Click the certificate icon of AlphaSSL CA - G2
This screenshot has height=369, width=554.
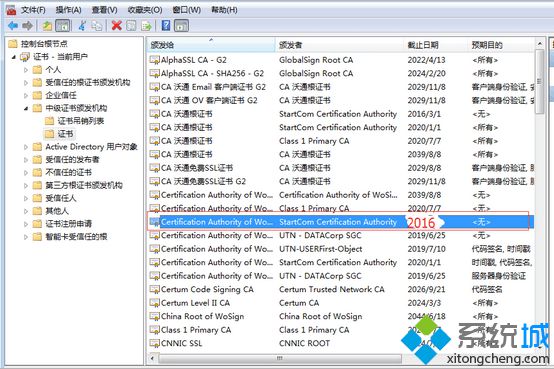pos(154,60)
